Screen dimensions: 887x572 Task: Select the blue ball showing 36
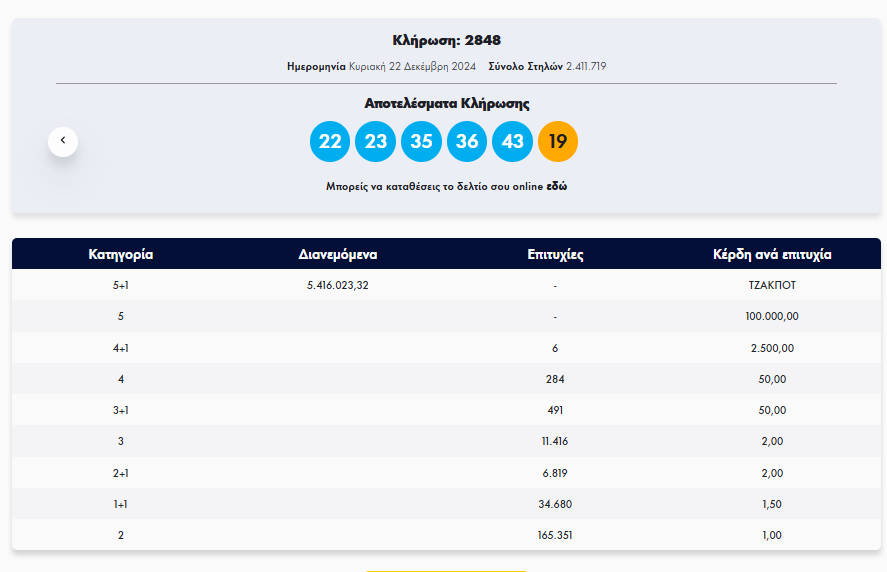coord(467,141)
